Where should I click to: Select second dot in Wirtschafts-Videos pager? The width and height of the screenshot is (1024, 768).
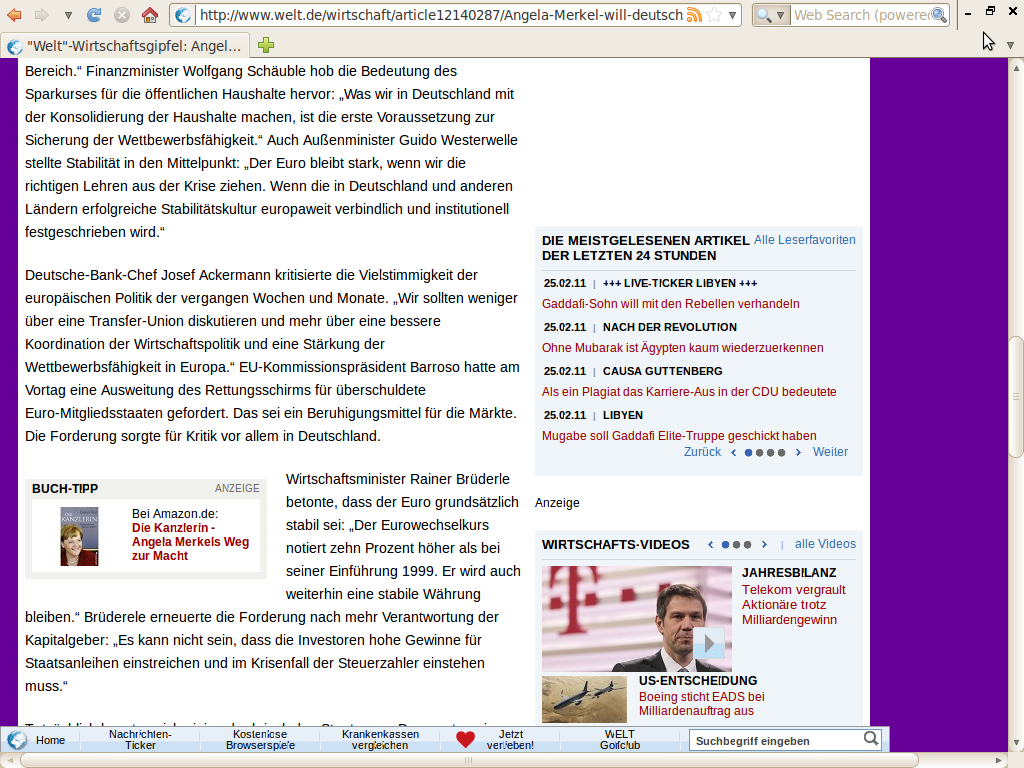[x=737, y=545]
